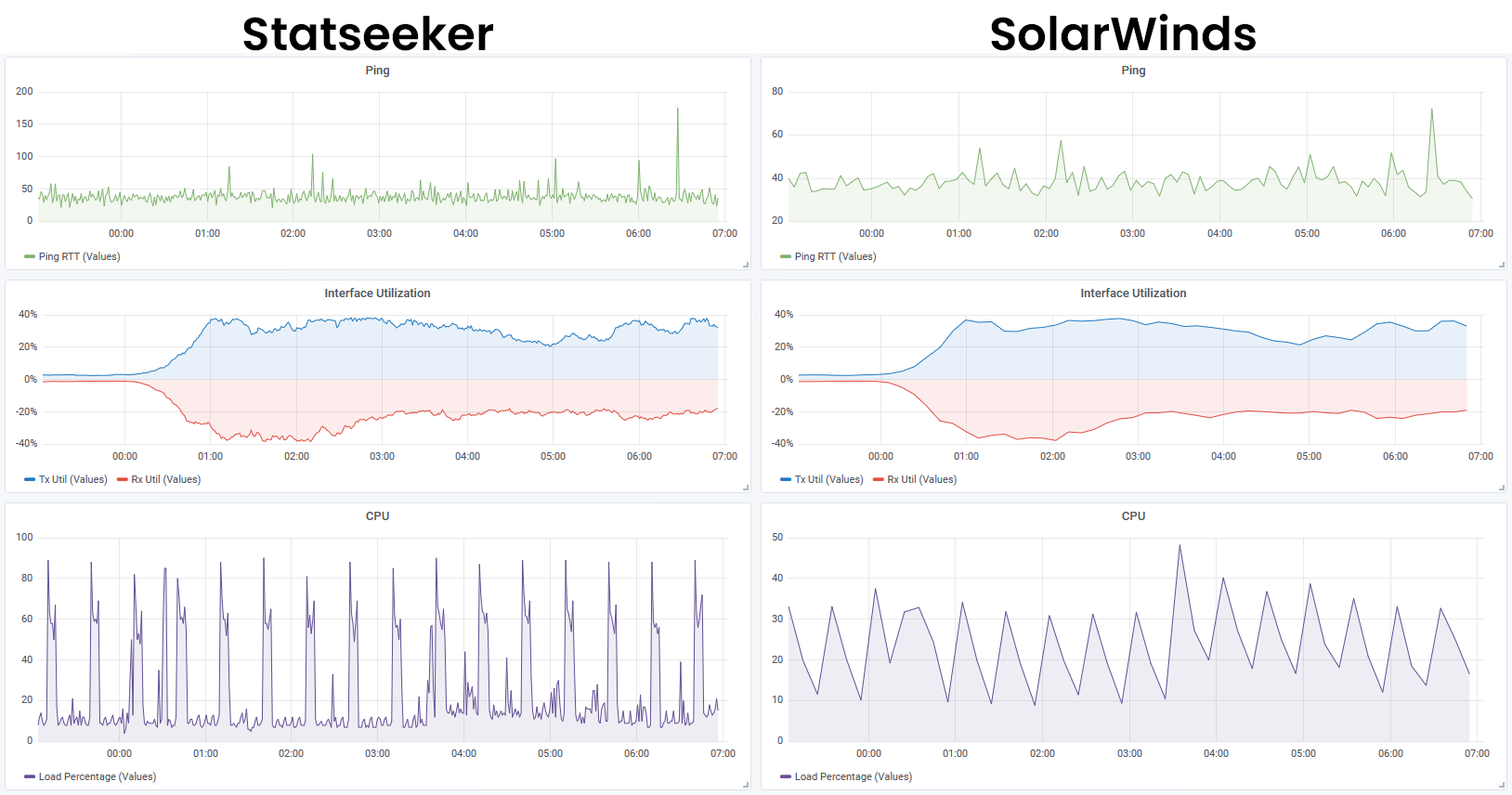The width and height of the screenshot is (1512, 795).
Task: Click 100 y-axis label in Statseeker CPU chart
Action: pos(24,537)
